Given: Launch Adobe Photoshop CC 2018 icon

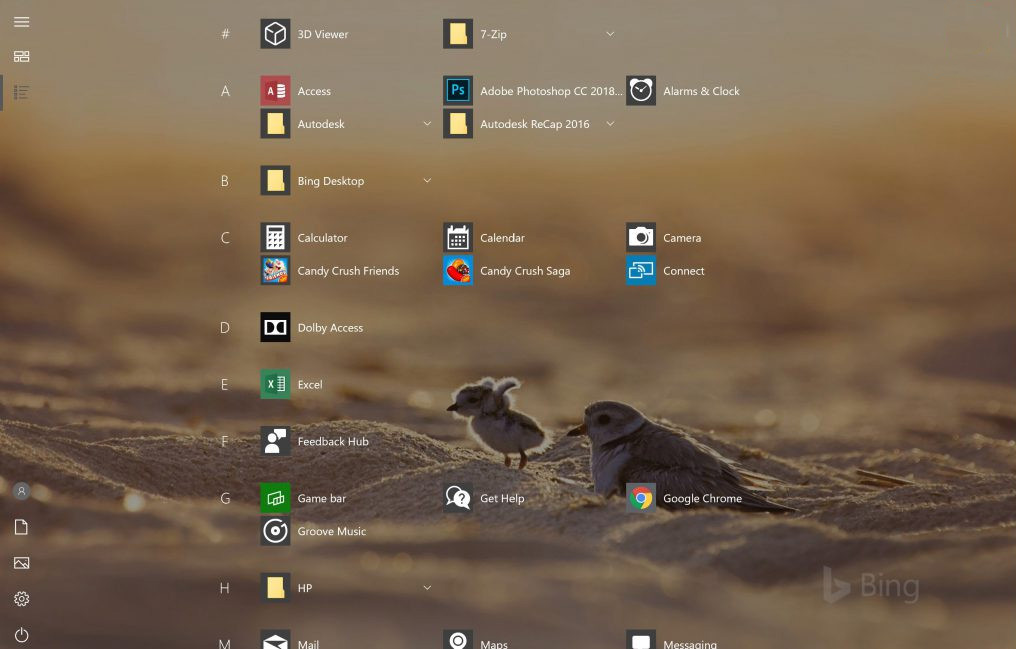Looking at the screenshot, I should (x=458, y=91).
